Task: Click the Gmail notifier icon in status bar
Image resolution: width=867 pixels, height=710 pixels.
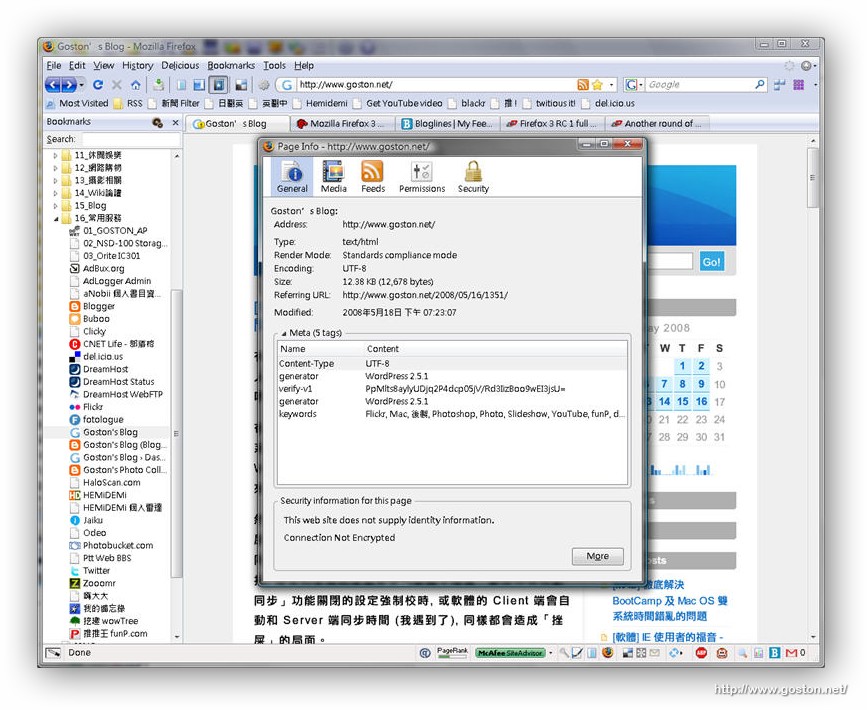Action: pyautogui.click(x=791, y=653)
